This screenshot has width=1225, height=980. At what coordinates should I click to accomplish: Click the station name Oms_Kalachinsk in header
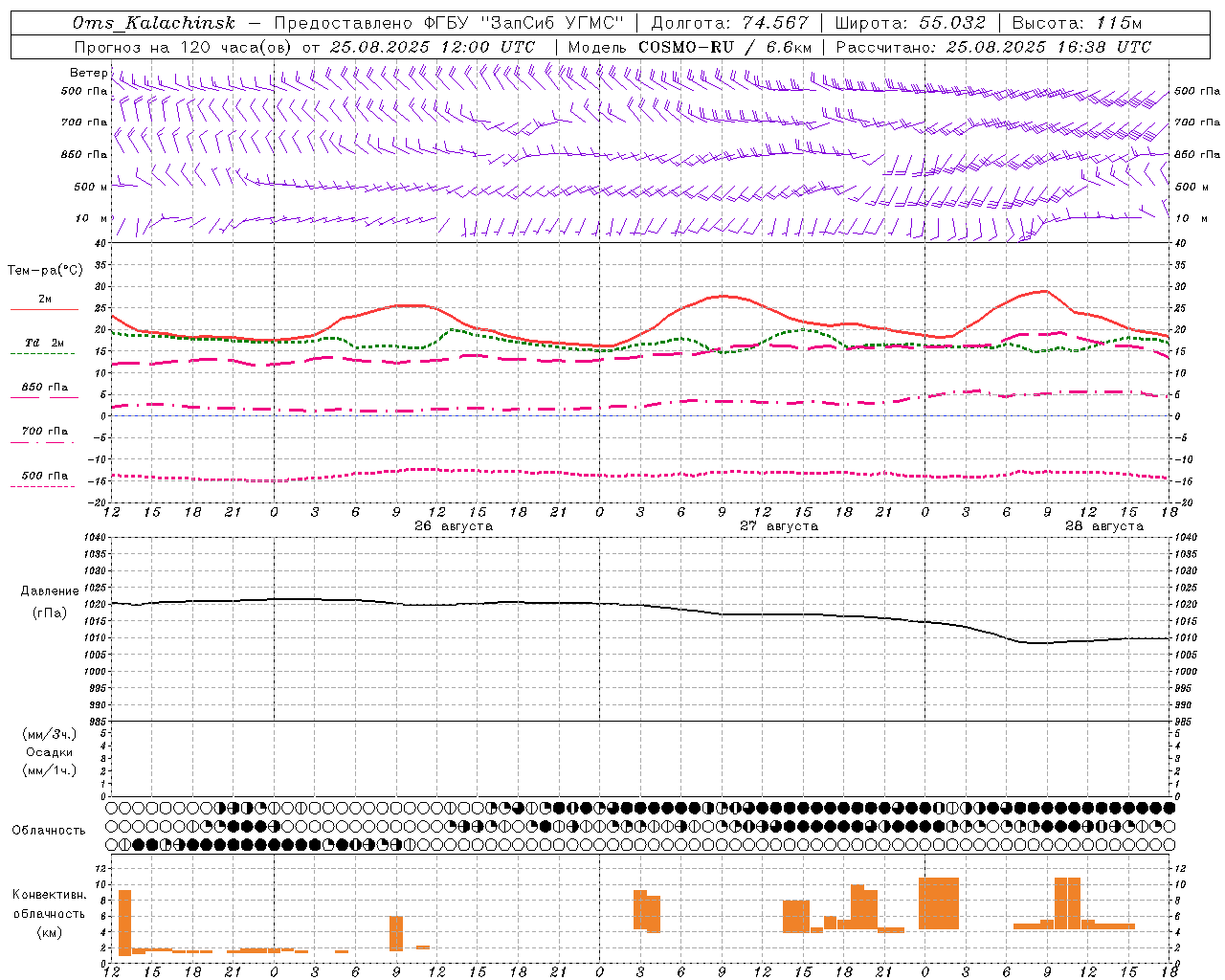[x=154, y=23]
